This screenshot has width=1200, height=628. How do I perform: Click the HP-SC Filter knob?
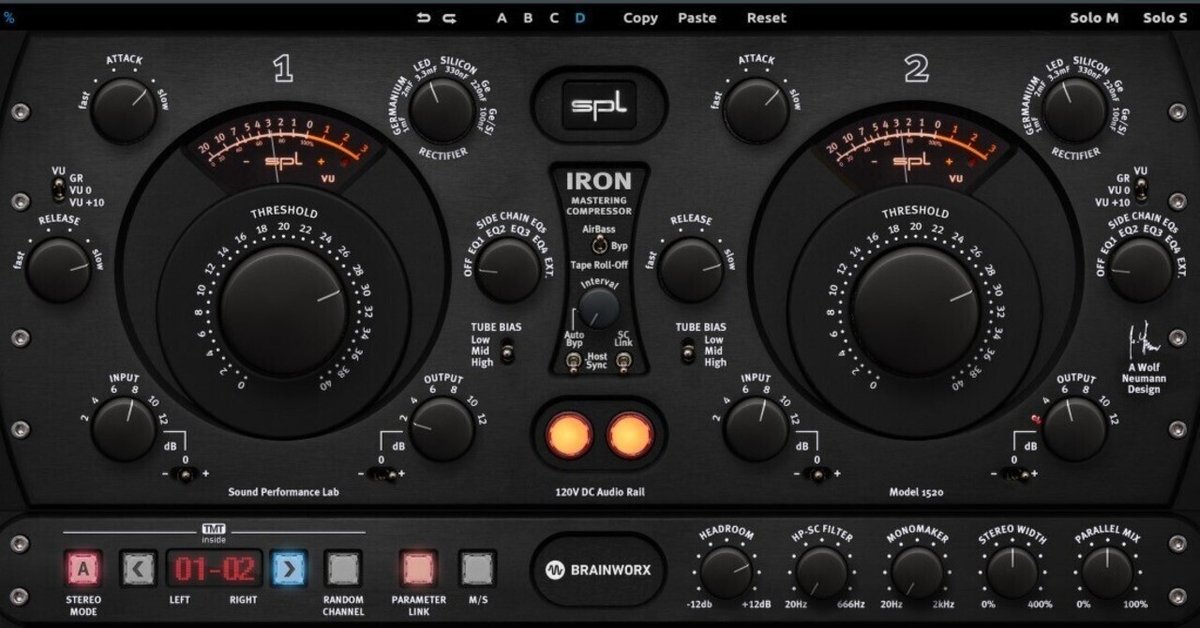[821, 573]
